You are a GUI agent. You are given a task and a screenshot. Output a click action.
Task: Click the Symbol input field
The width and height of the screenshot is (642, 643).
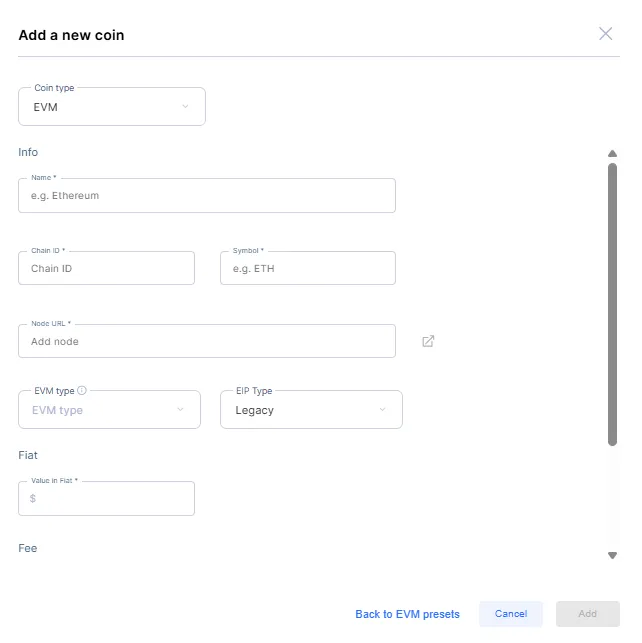point(307,268)
